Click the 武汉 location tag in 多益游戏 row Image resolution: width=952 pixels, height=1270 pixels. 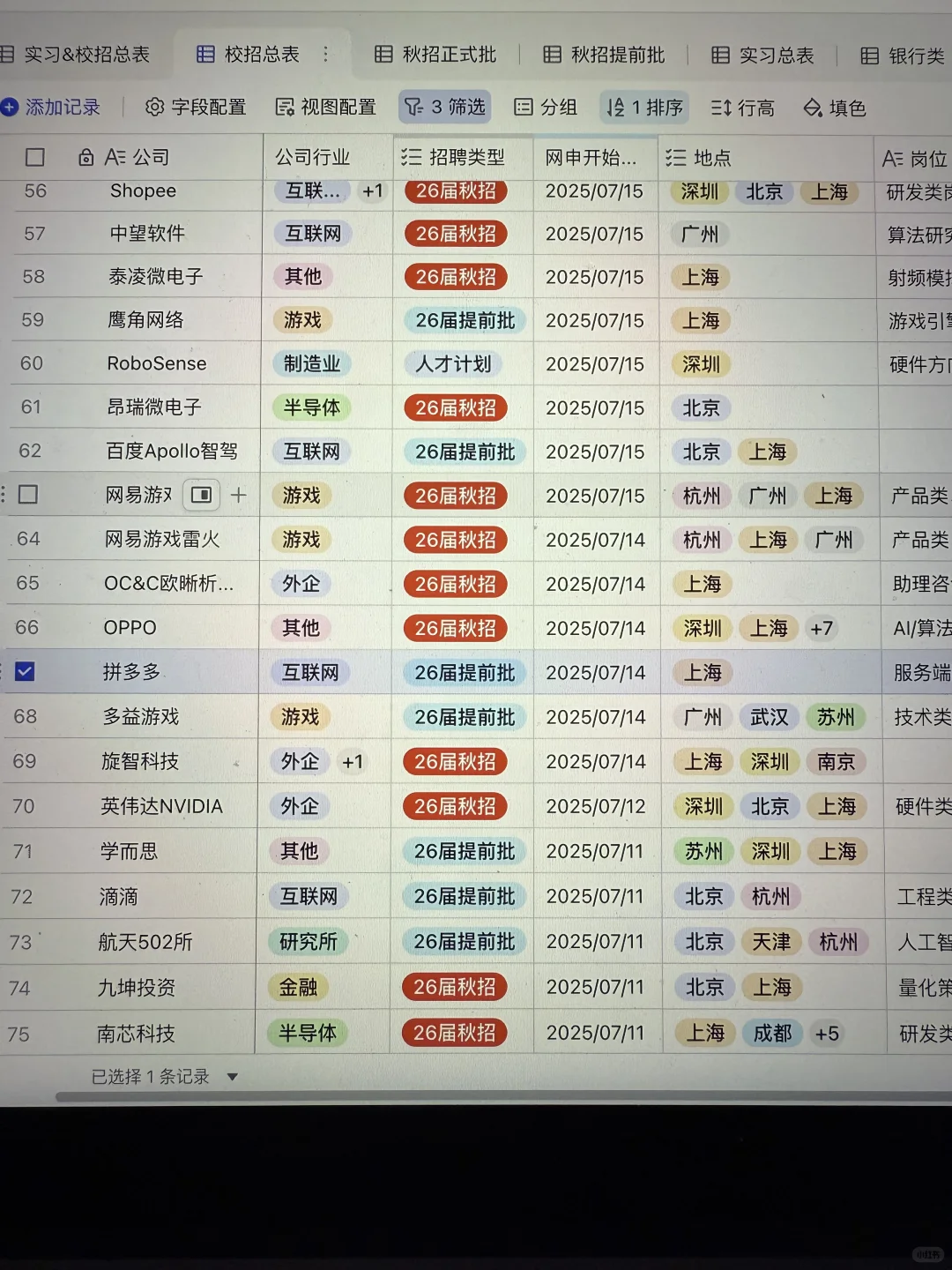770,718
